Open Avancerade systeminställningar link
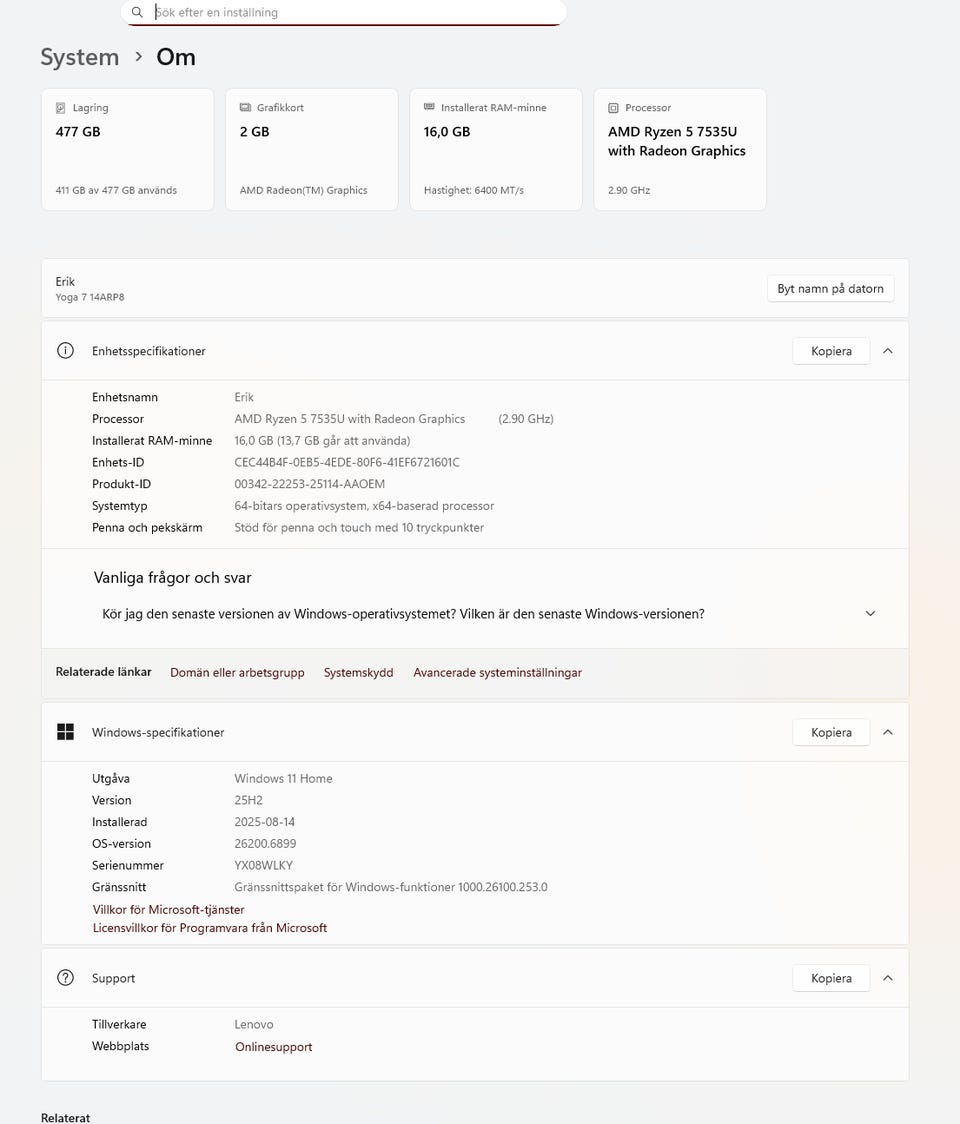The image size is (960, 1124). (497, 673)
